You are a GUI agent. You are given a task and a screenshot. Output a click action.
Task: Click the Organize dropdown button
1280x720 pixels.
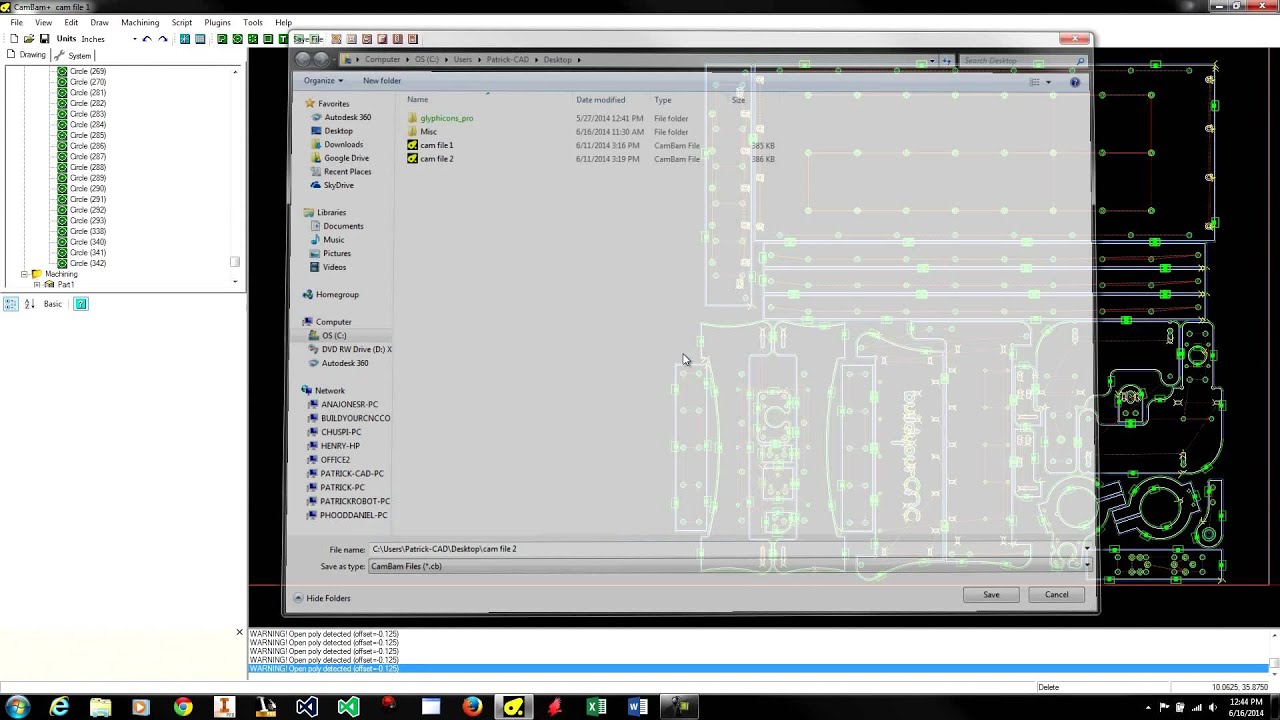click(323, 81)
